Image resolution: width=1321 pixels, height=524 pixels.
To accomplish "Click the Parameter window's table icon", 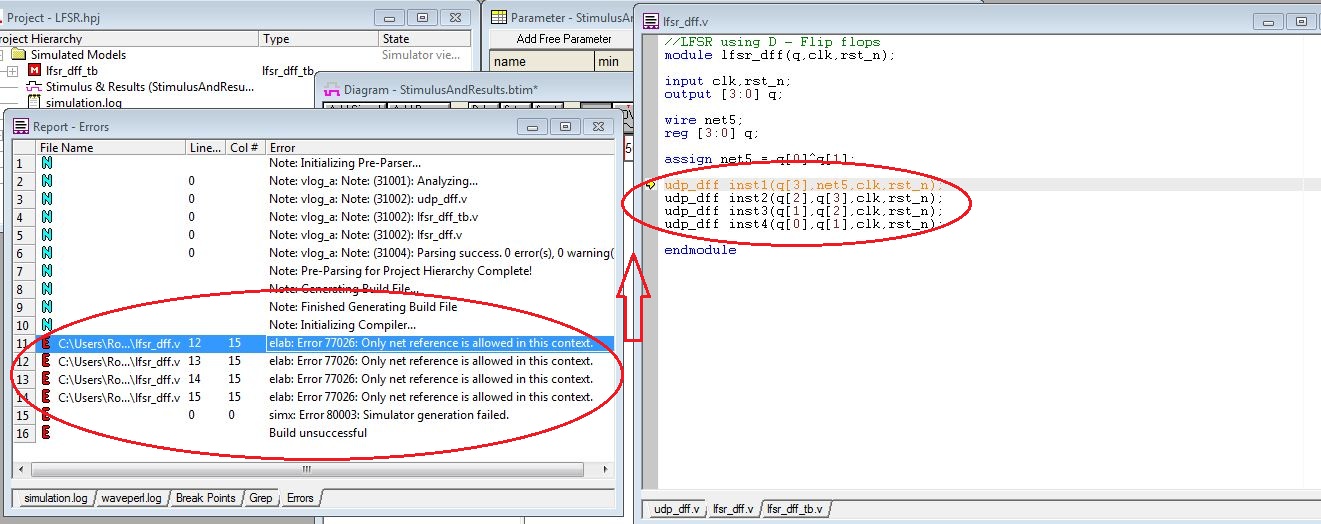I will click(499, 17).
